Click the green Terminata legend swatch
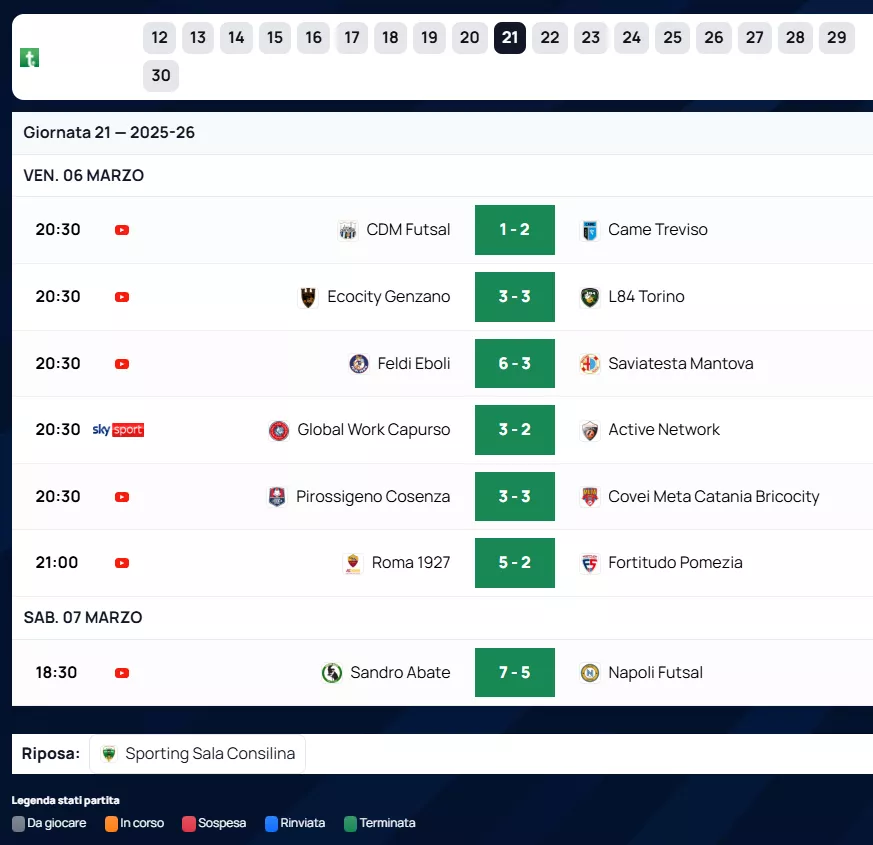 tap(350, 824)
